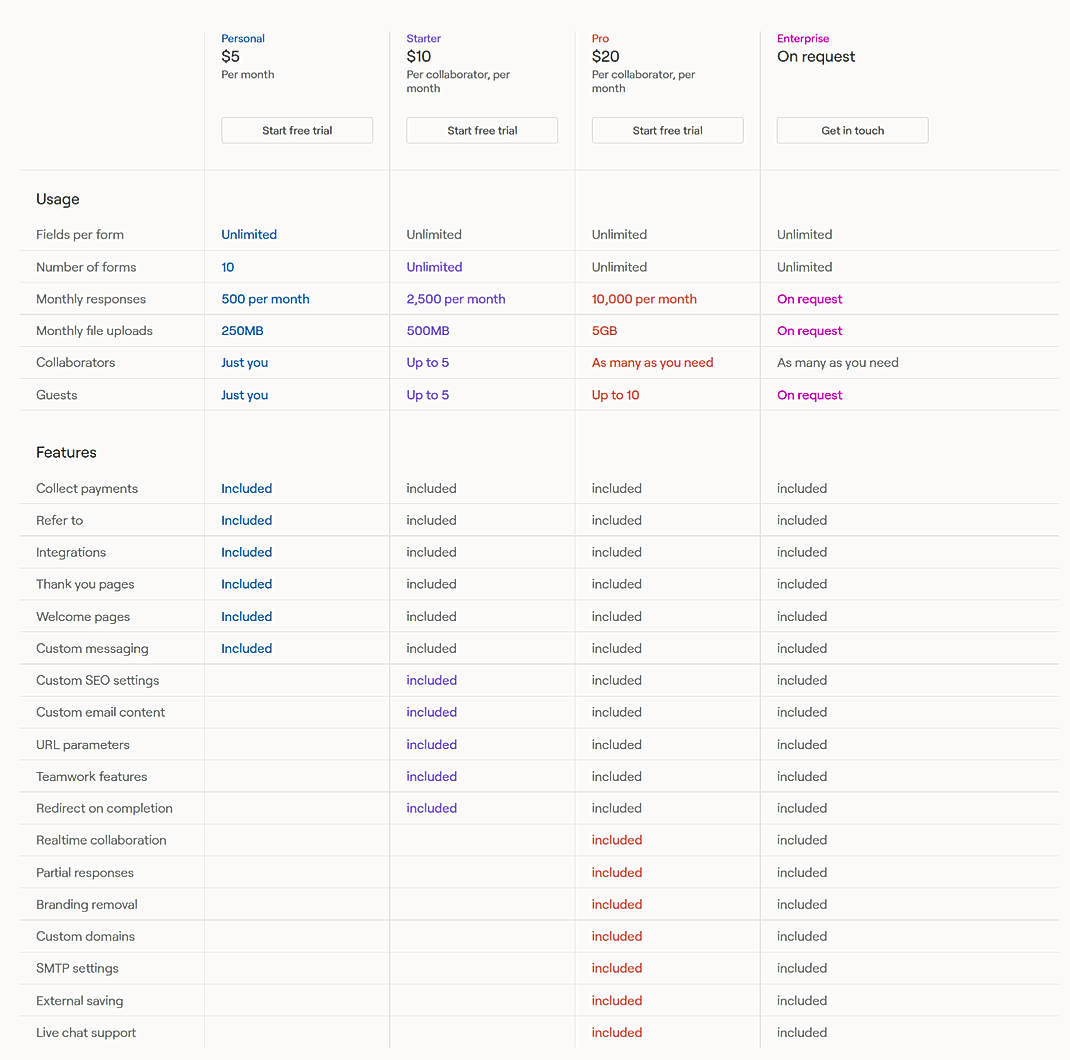Click the Unlimited fields link under Personal

click(248, 234)
